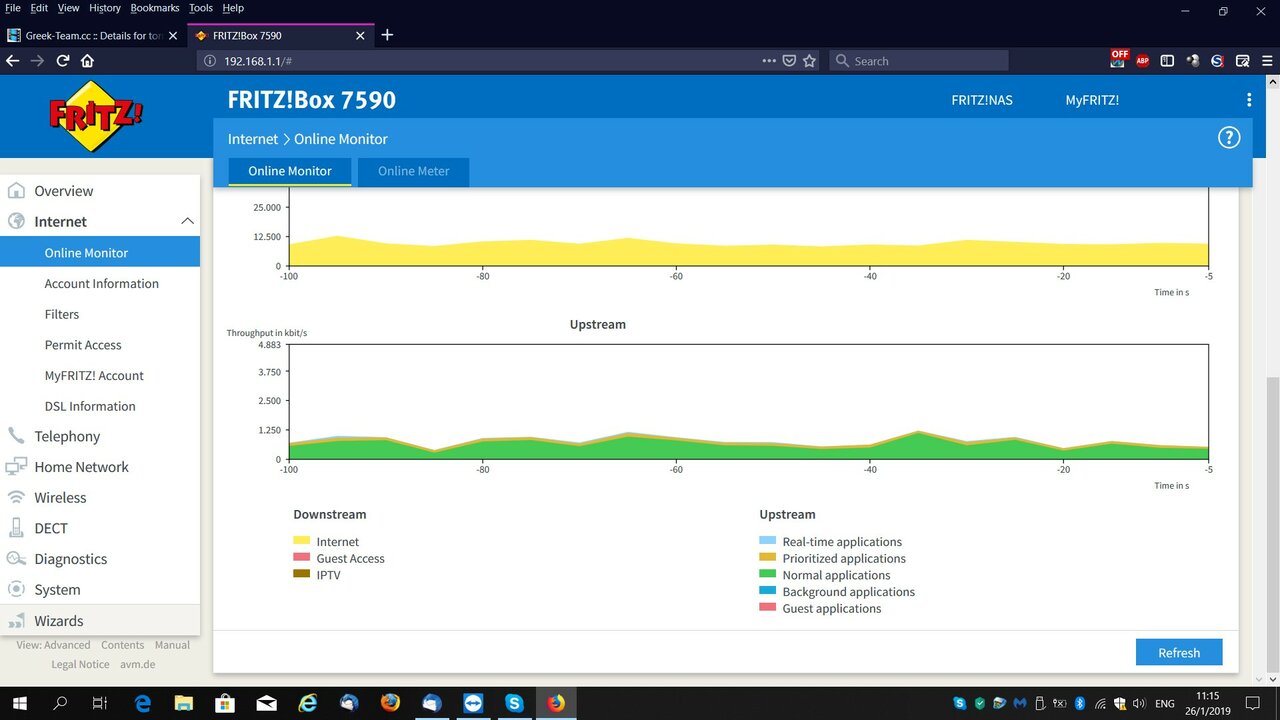
Task: Switch to the Greek-Team.cc browser tab
Action: (92, 35)
